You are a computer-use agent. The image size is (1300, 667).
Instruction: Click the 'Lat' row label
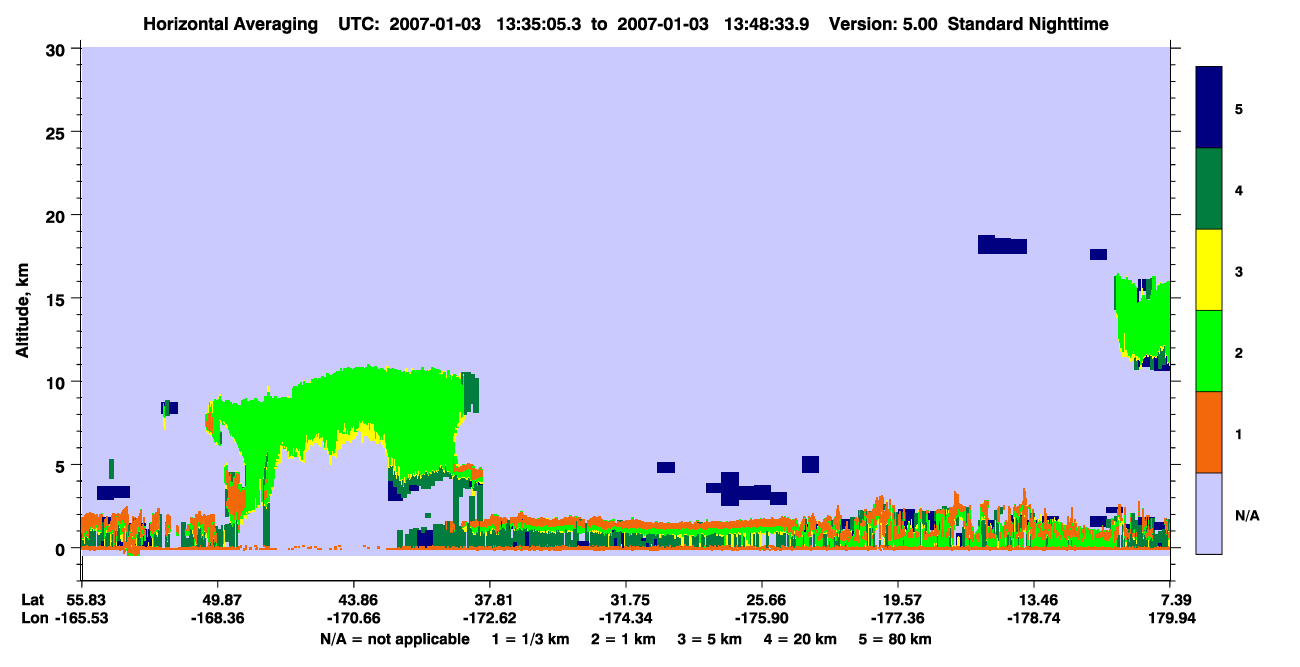coord(32,599)
